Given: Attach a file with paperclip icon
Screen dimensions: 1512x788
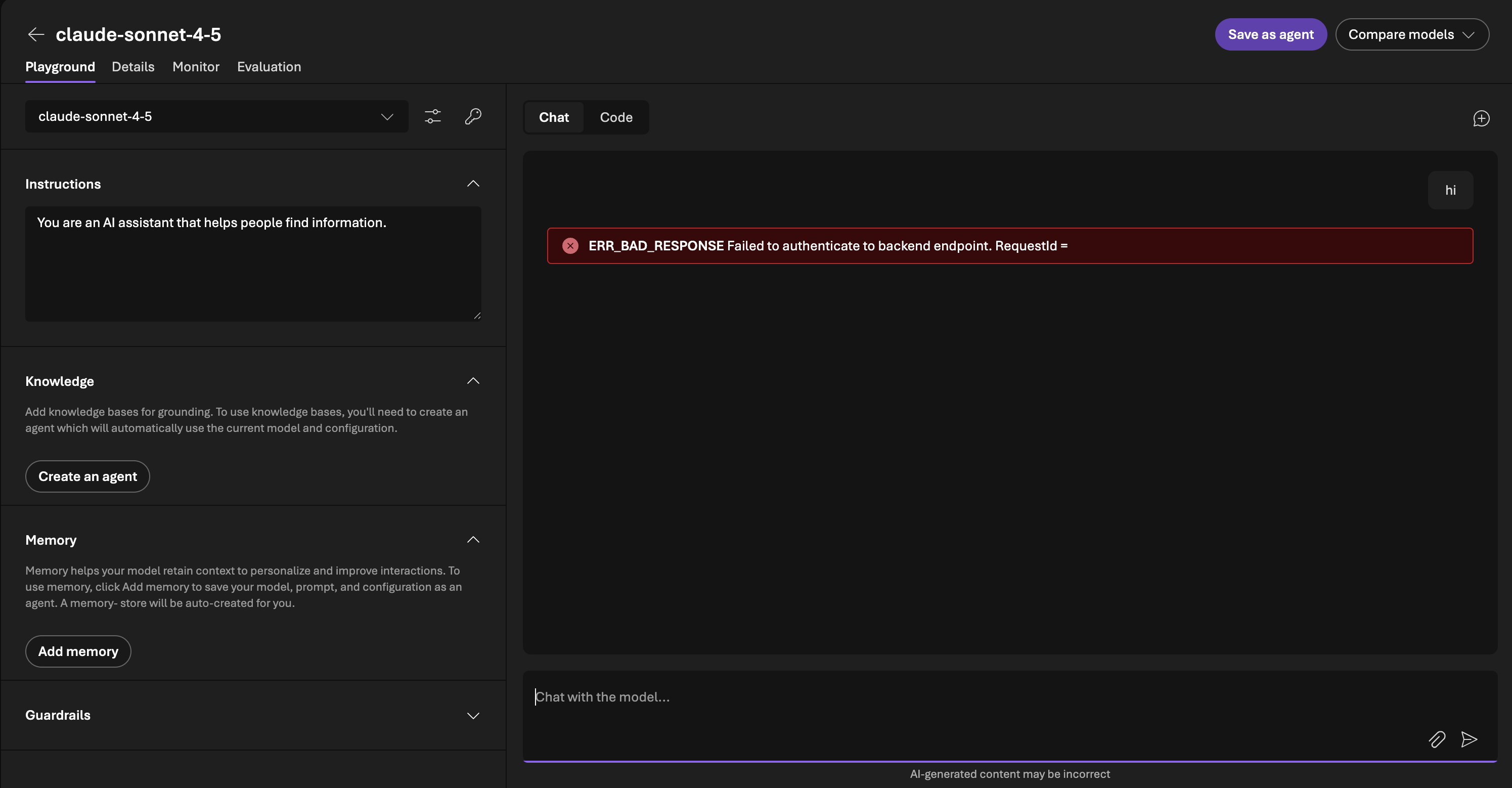Looking at the screenshot, I should coord(1437,738).
